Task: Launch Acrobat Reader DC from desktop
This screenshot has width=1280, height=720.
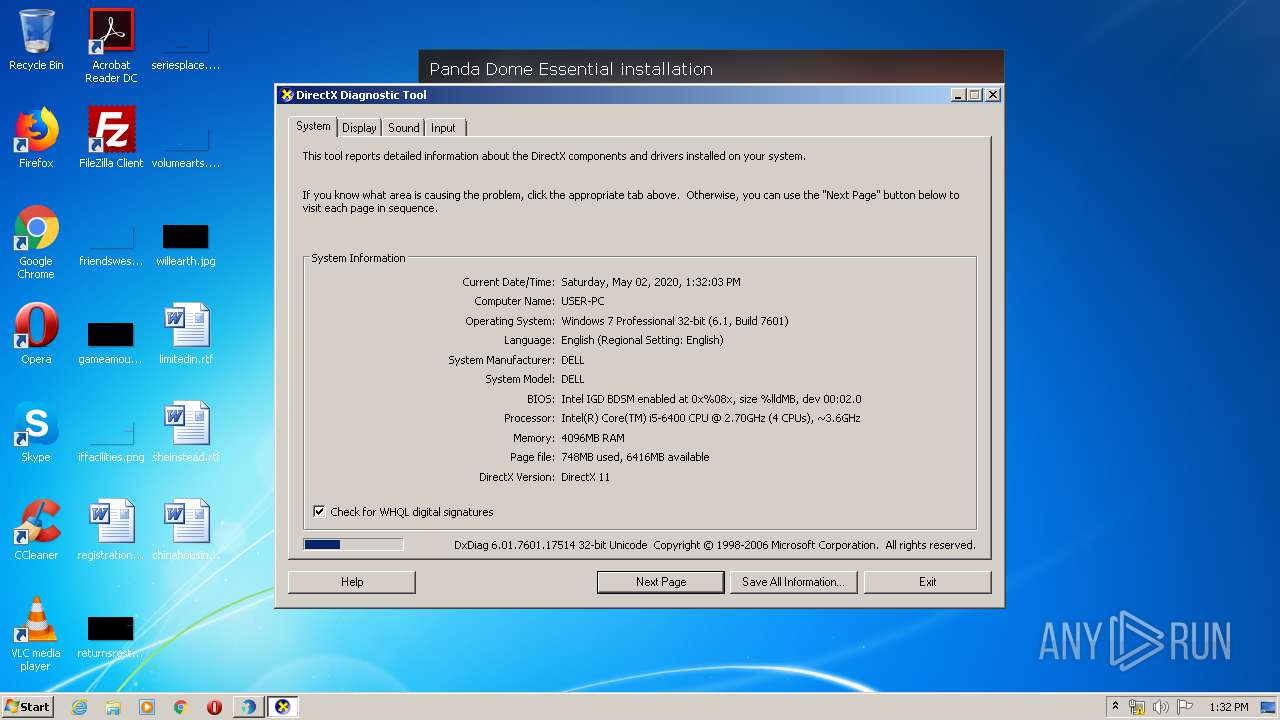Action: [x=111, y=46]
